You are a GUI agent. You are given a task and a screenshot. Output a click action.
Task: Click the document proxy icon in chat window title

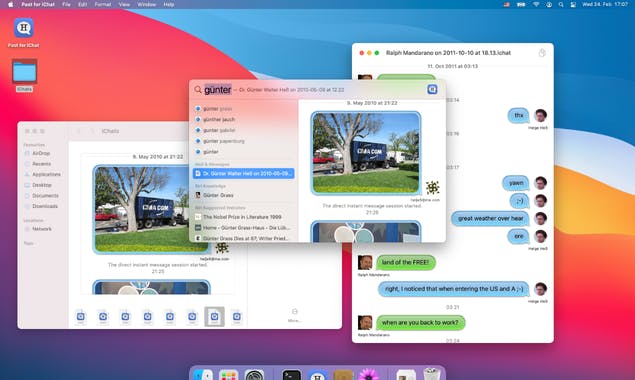pos(542,53)
